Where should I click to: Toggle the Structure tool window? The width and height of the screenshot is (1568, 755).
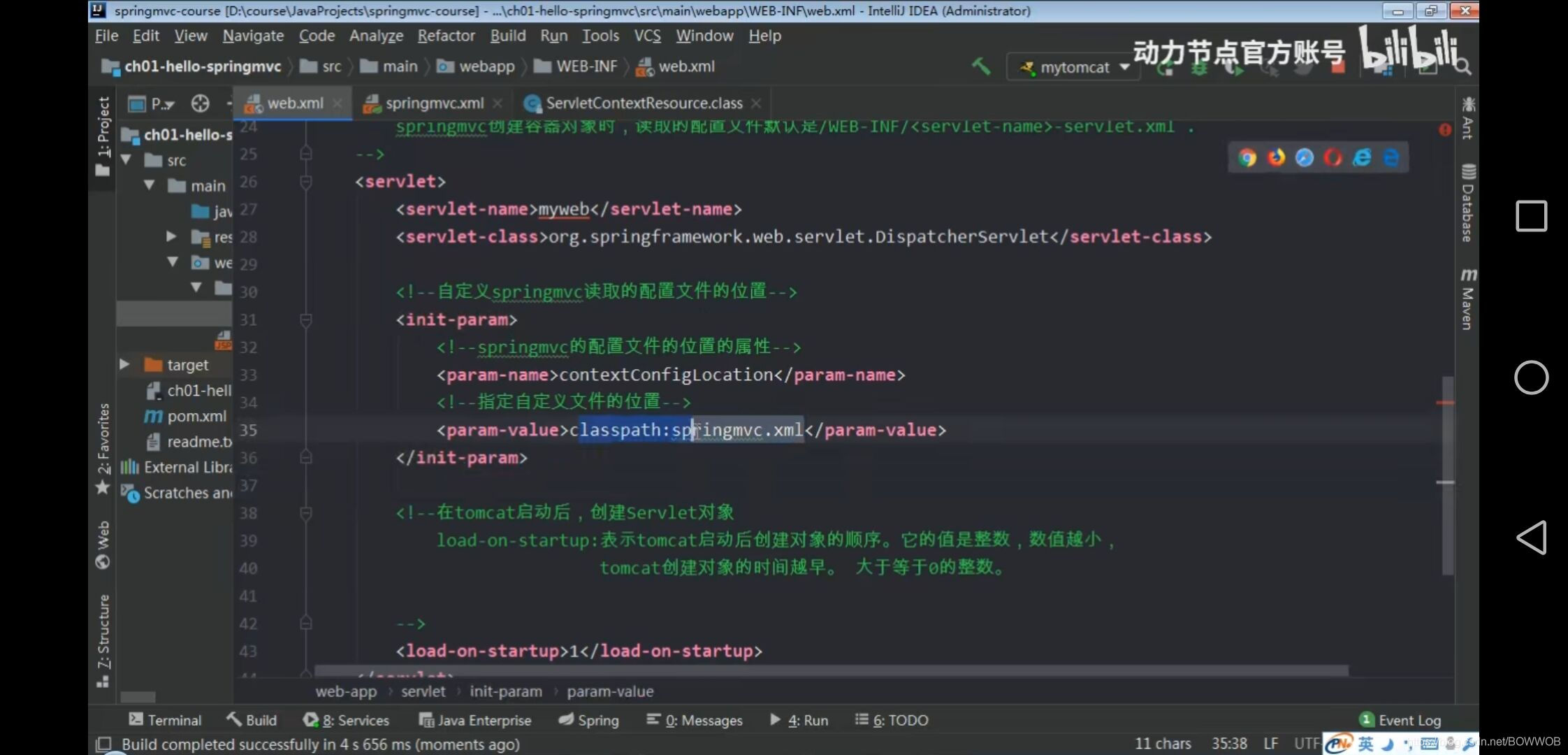pyautogui.click(x=103, y=629)
